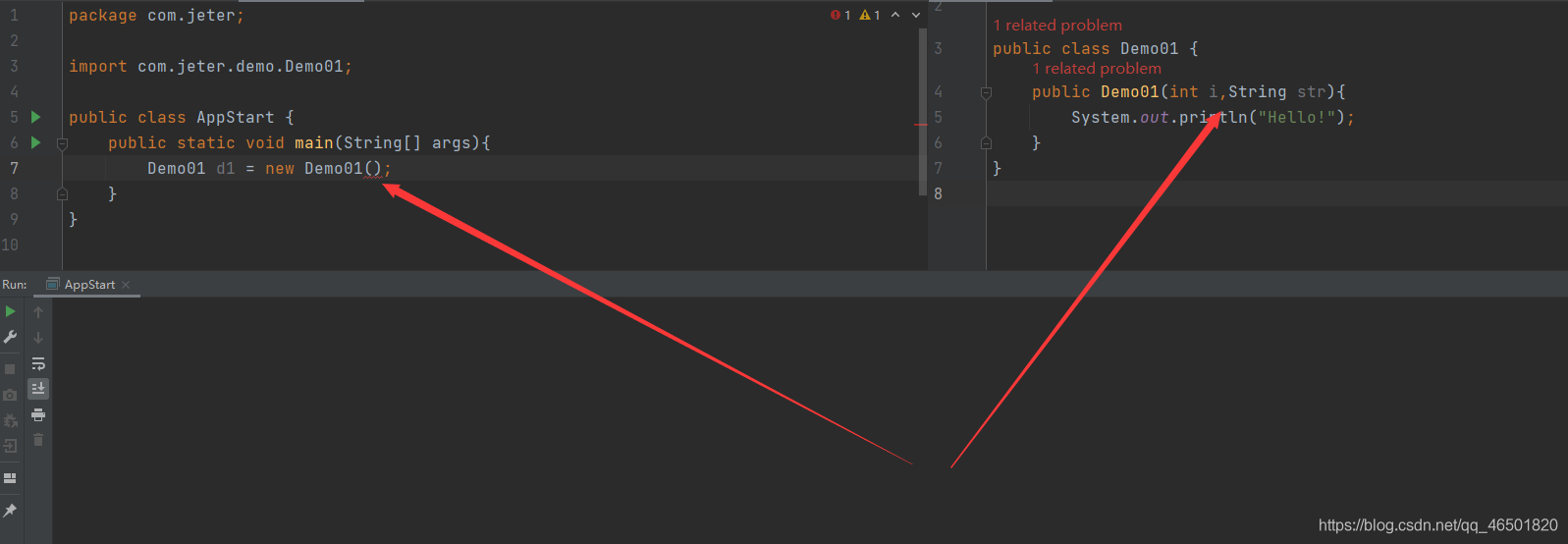Image resolution: width=1568 pixels, height=544 pixels.
Task: Click 'package com.jeter;' on line 1
Action: (x=156, y=16)
